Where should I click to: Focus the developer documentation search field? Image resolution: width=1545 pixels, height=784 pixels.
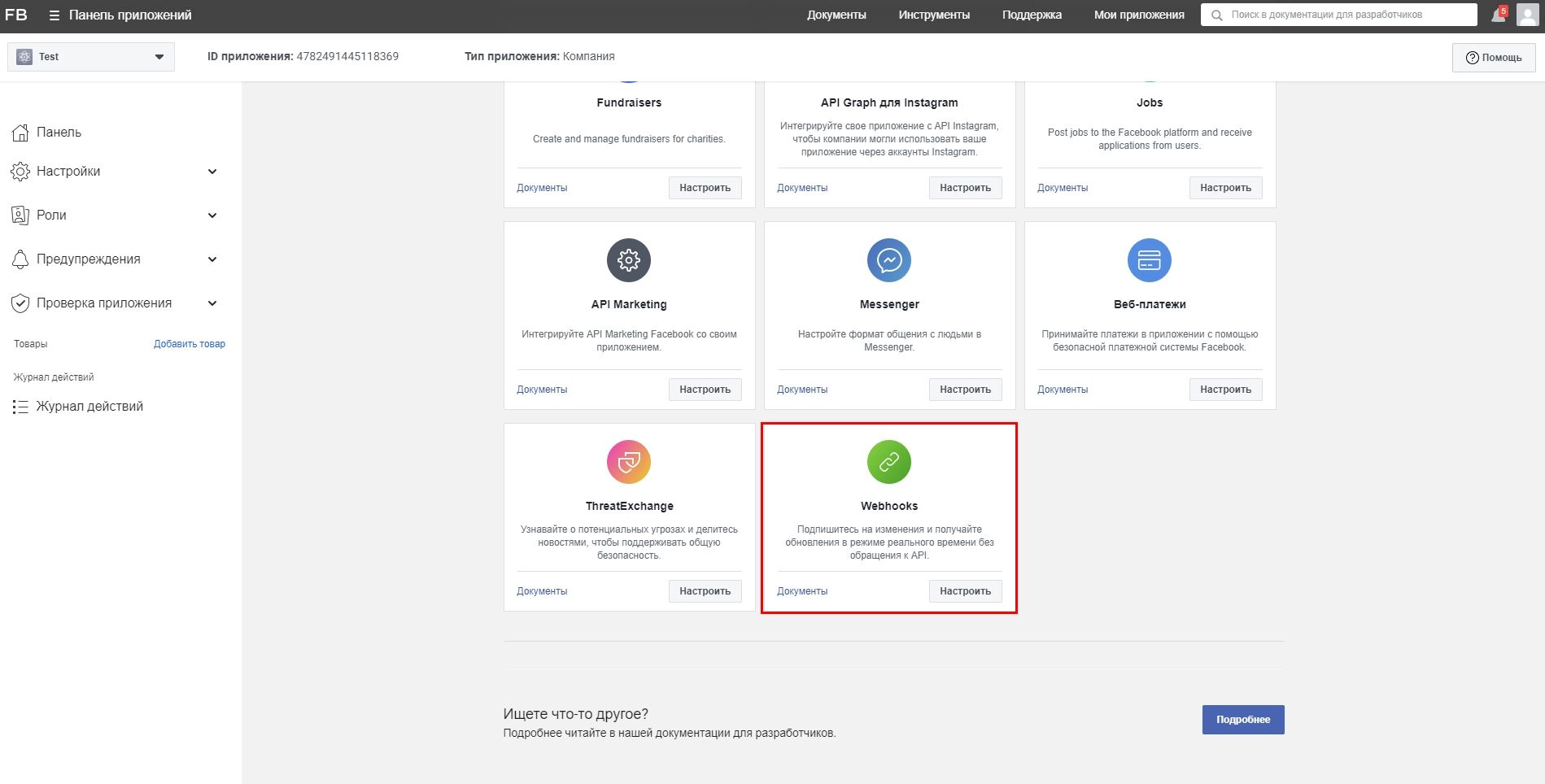pyautogui.click(x=1338, y=15)
